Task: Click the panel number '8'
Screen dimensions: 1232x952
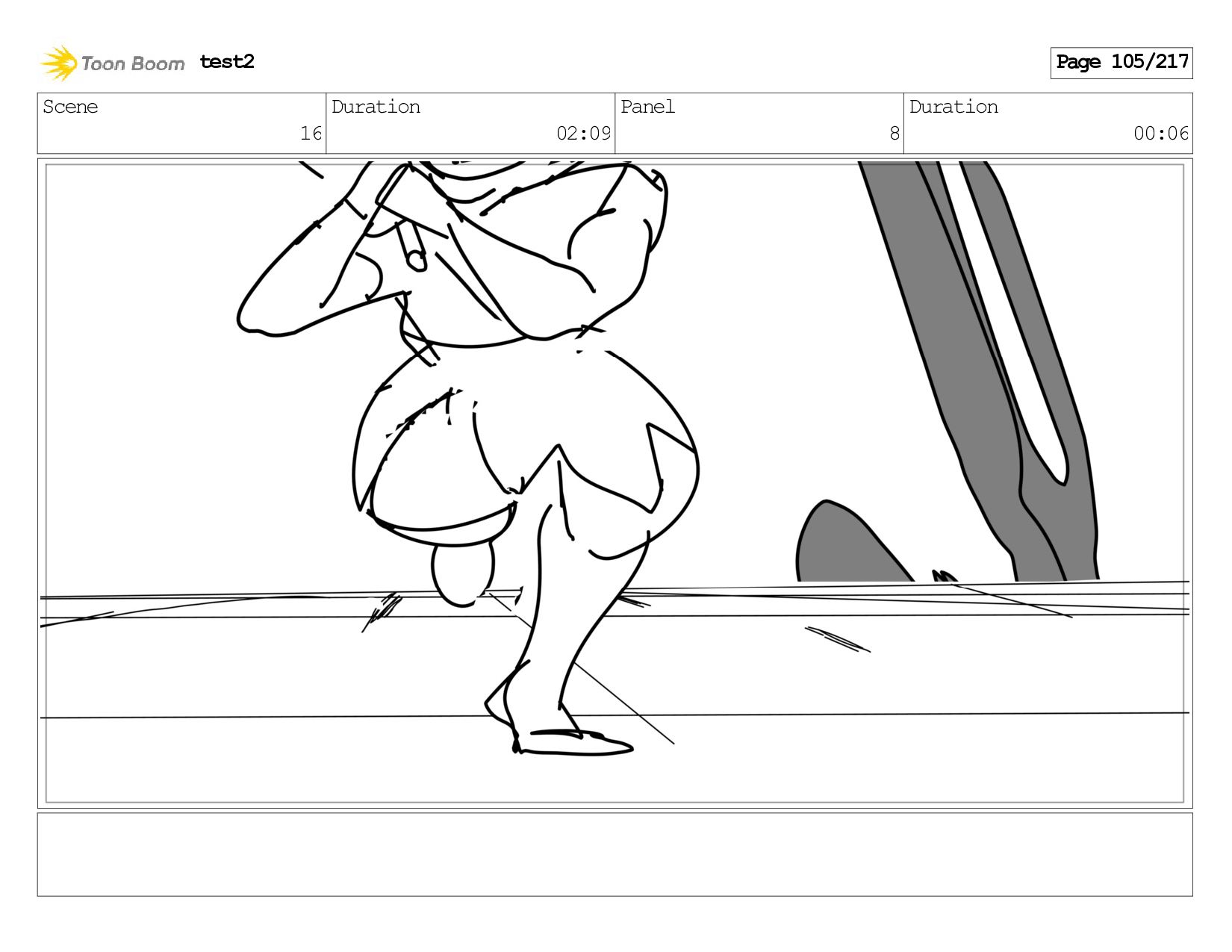Action: [x=895, y=134]
